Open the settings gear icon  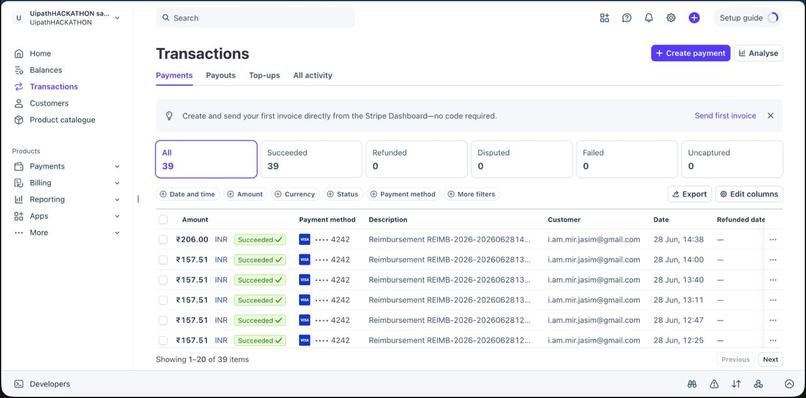[671, 18]
